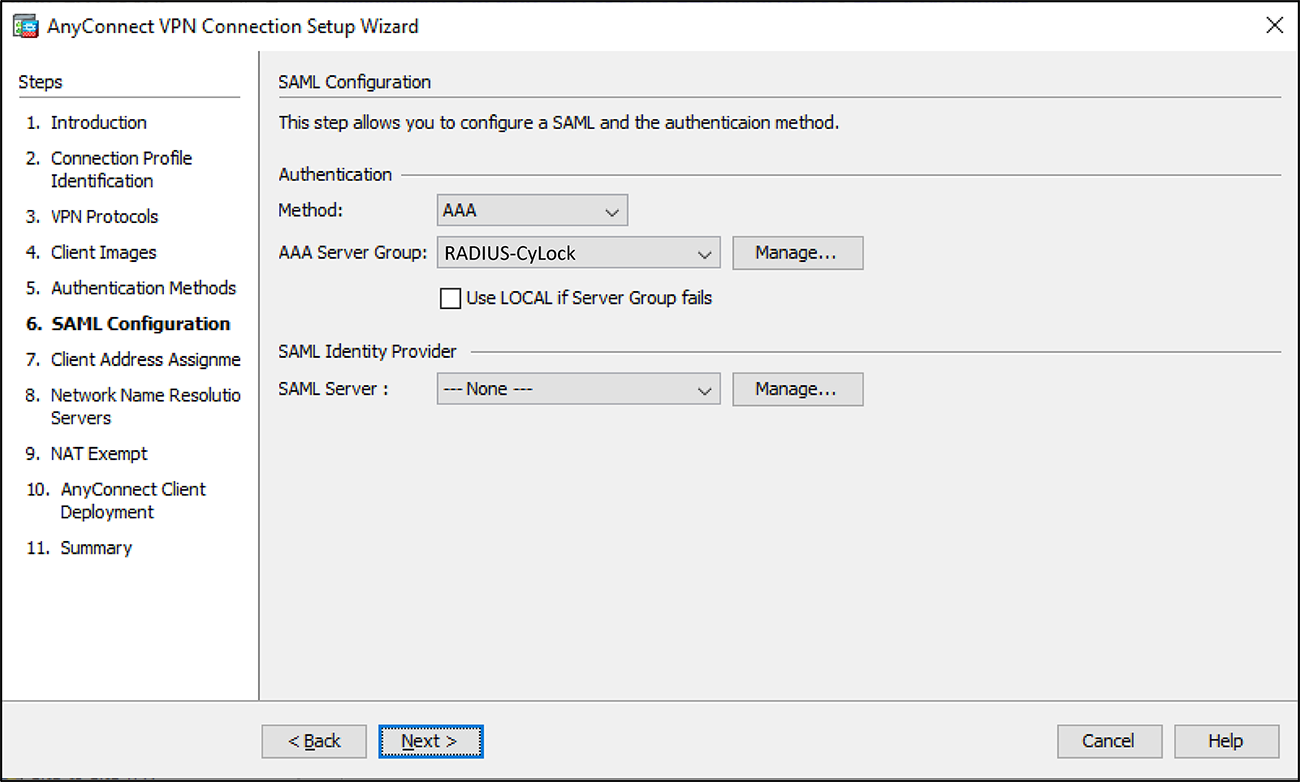Jump to the Summary step
1300x782 pixels.
(96, 548)
